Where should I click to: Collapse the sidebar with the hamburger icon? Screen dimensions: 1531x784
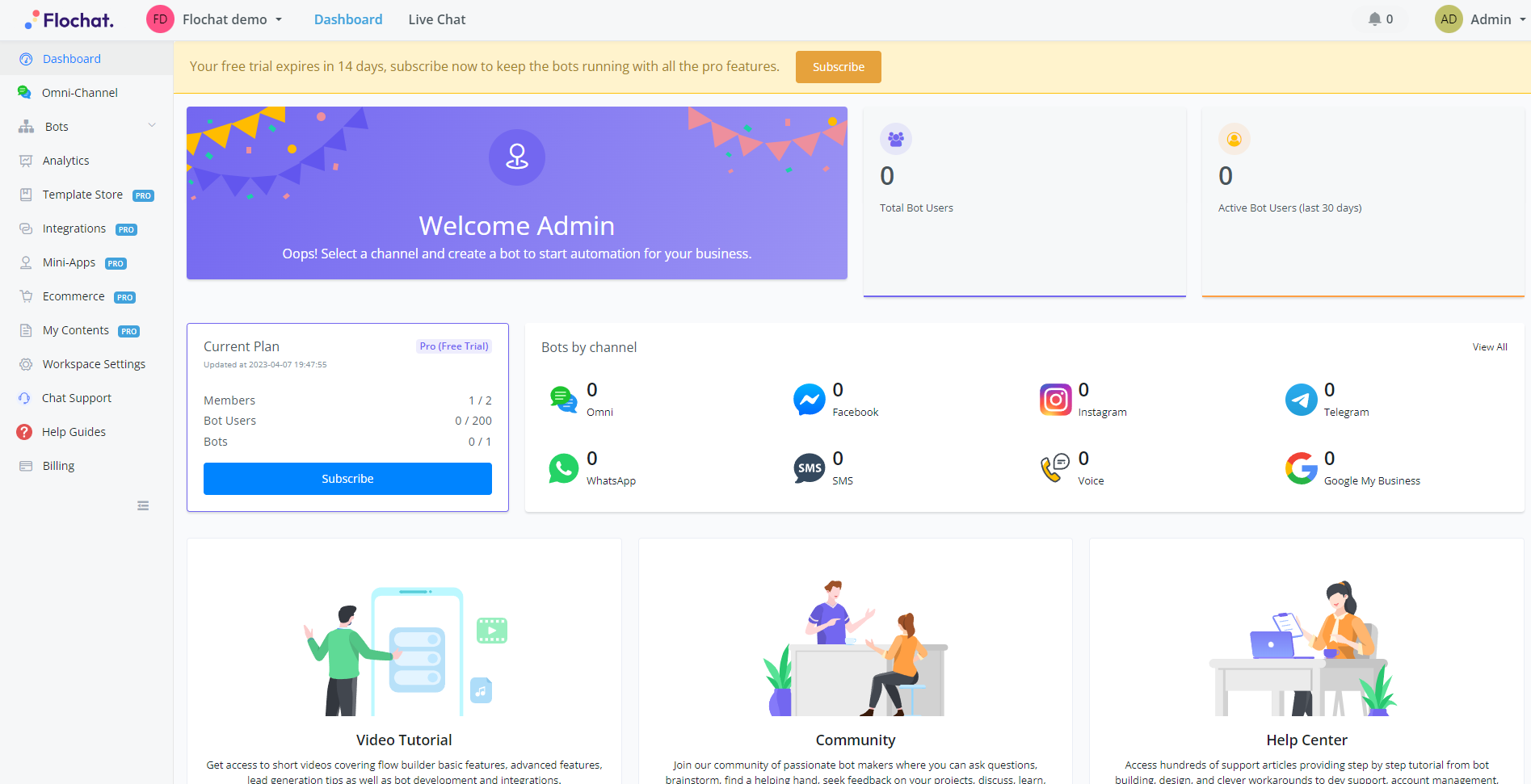[143, 506]
